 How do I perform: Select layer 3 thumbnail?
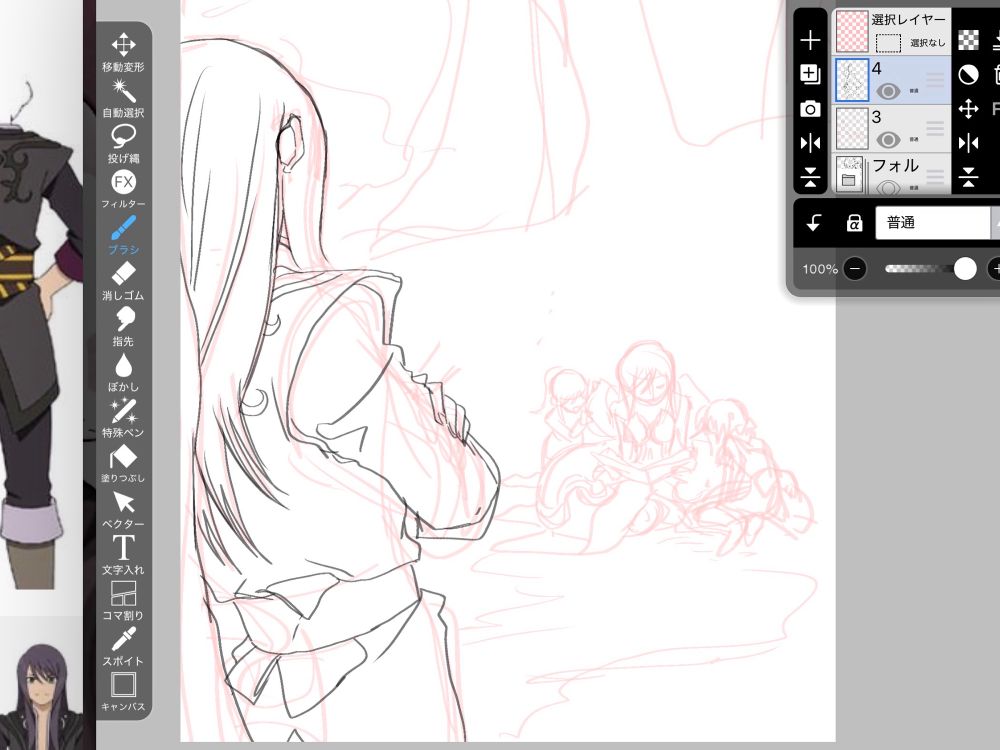[x=852, y=128]
